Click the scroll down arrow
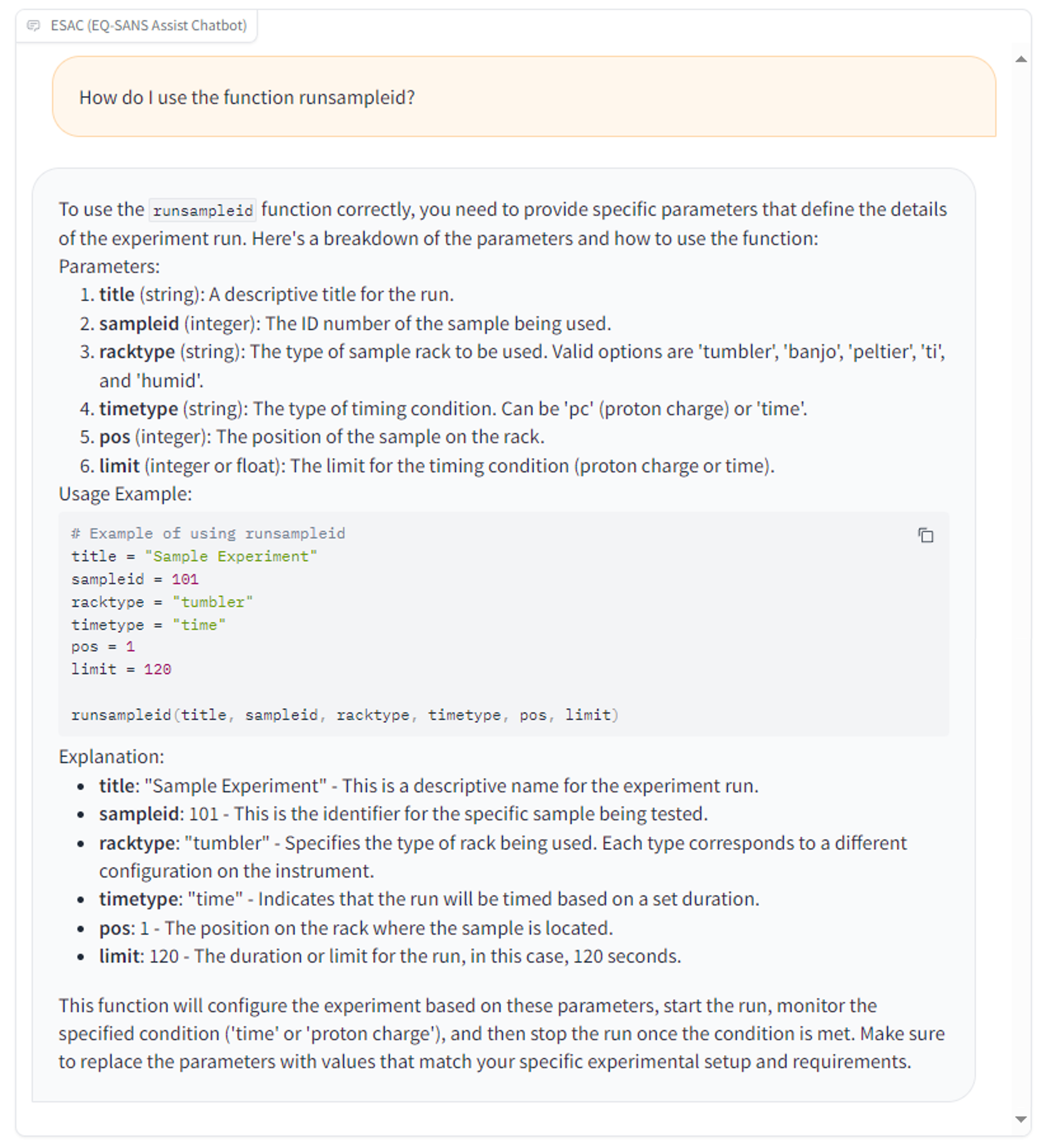The height and width of the screenshot is (1148, 1057). tap(1021, 1119)
